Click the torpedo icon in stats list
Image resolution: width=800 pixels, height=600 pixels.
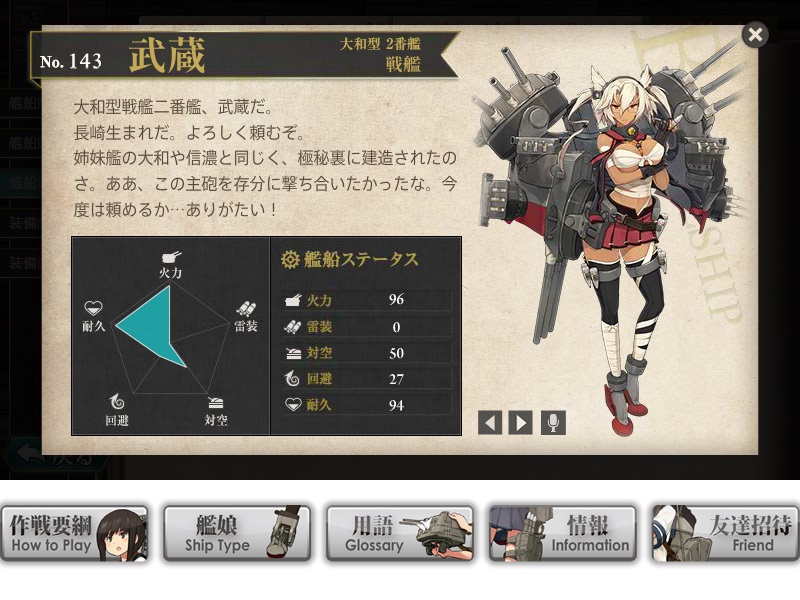[x=293, y=327]
